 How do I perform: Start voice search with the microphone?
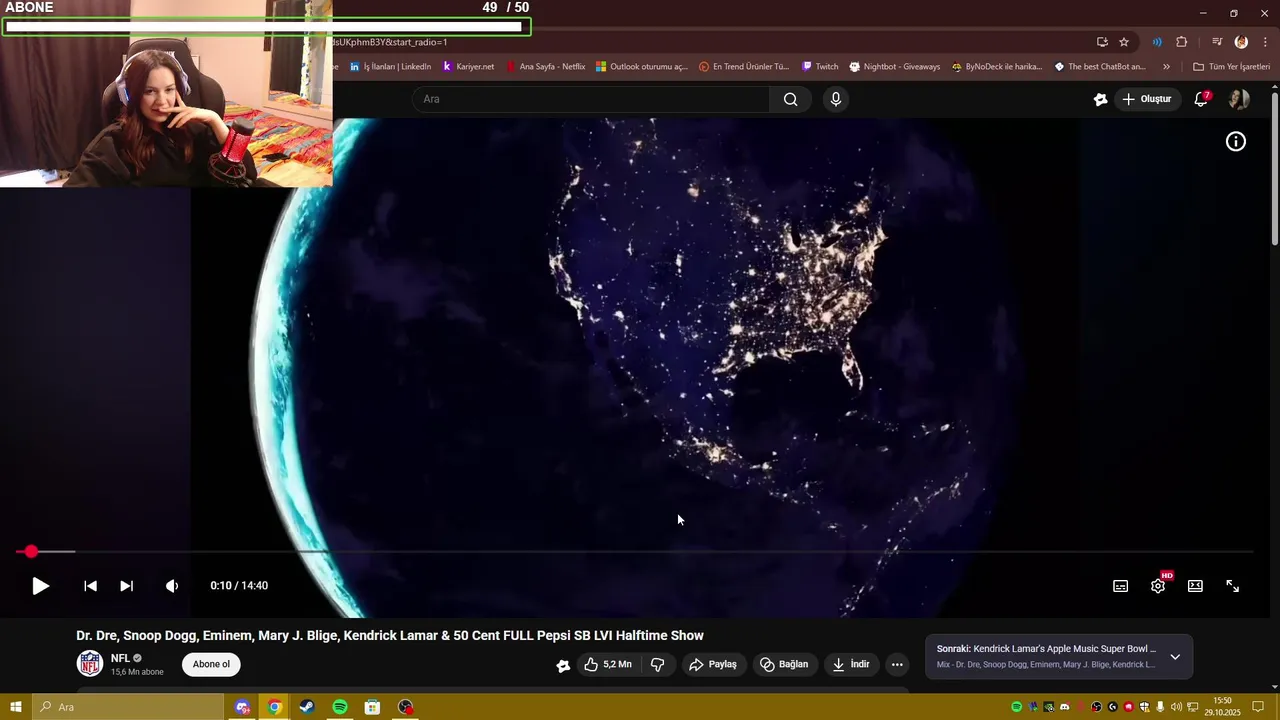pyautogui.click(x=836, y=99)
